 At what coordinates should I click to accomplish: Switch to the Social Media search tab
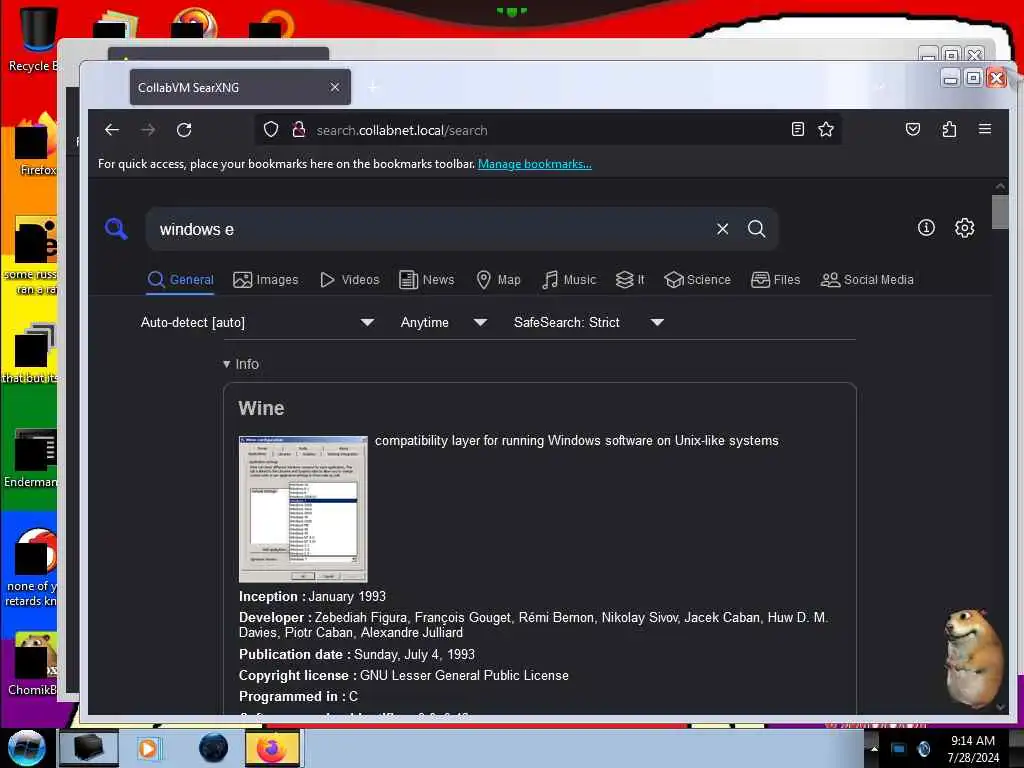tap(867, 280)
